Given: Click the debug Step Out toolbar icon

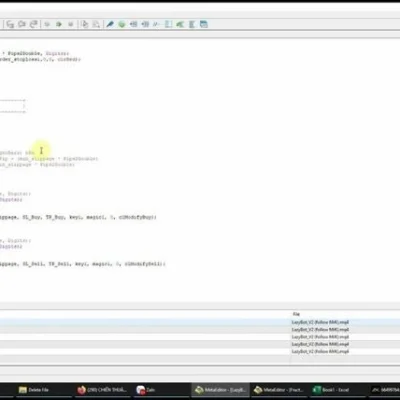Looking at the screenshot, I should click(34, 24).
